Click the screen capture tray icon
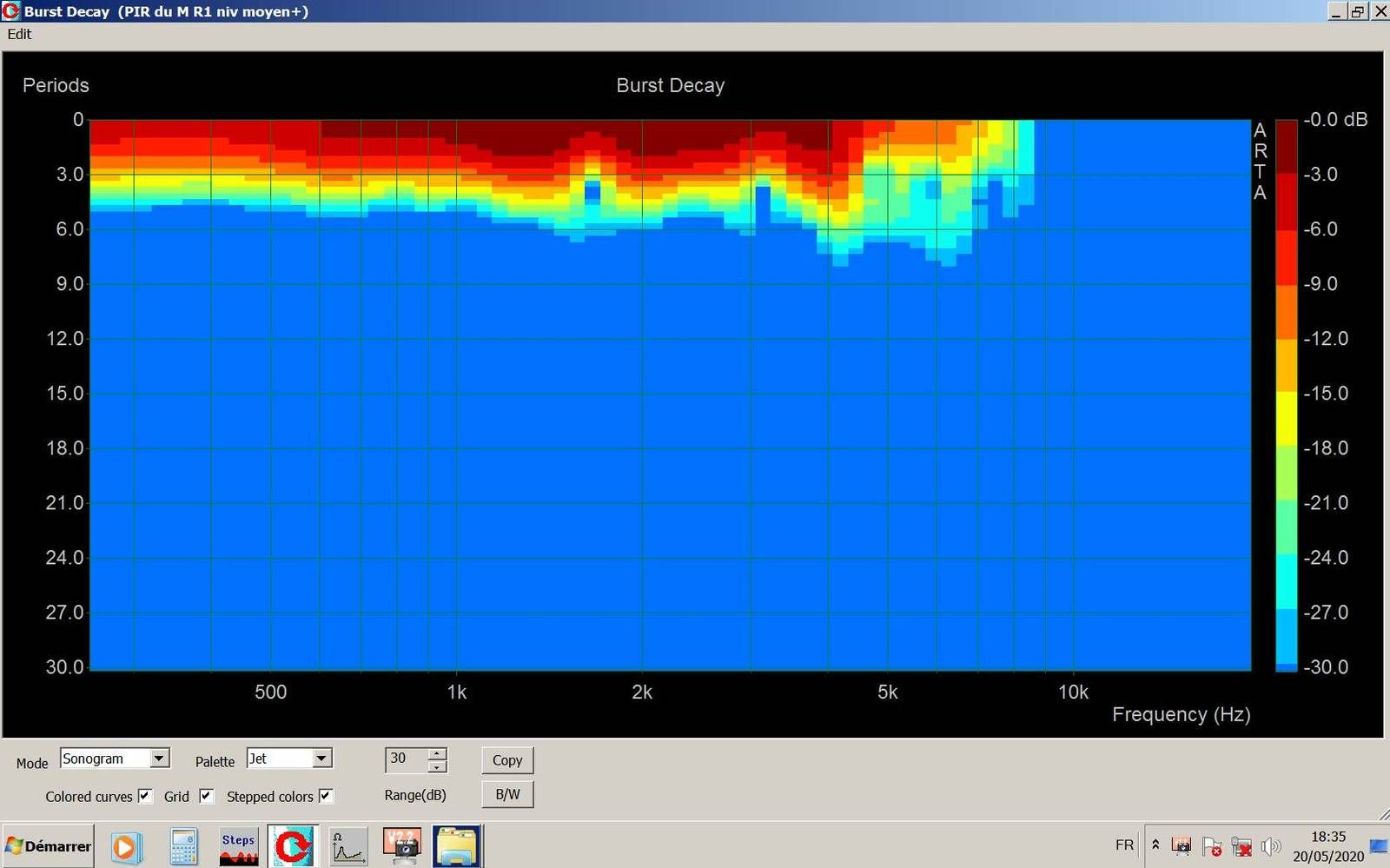Screen dimensions: 1390x868 pyautogui.click(x=1181, y=846)
